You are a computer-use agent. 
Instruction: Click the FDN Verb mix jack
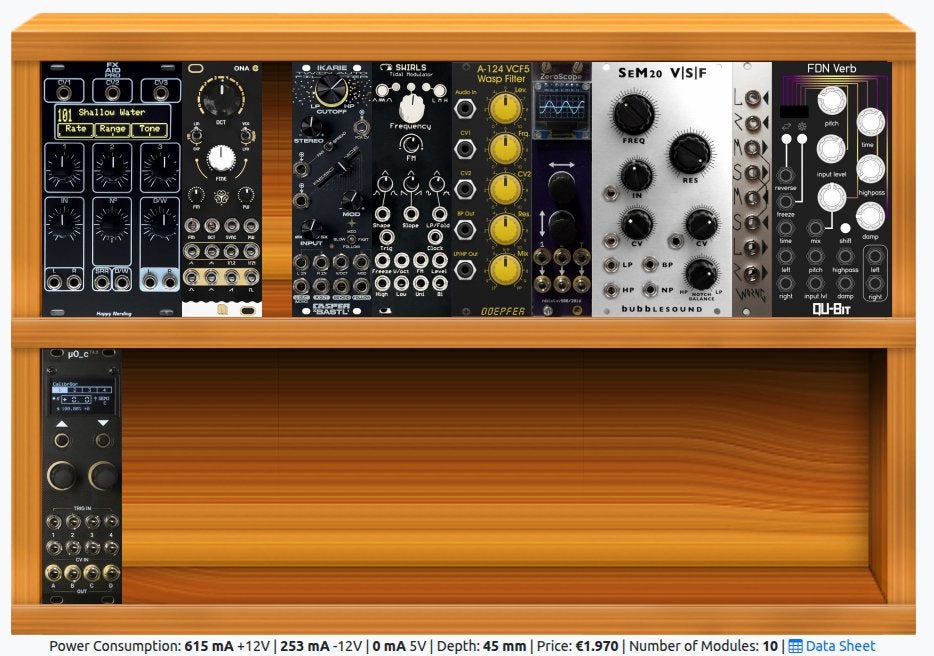point(815,228)
